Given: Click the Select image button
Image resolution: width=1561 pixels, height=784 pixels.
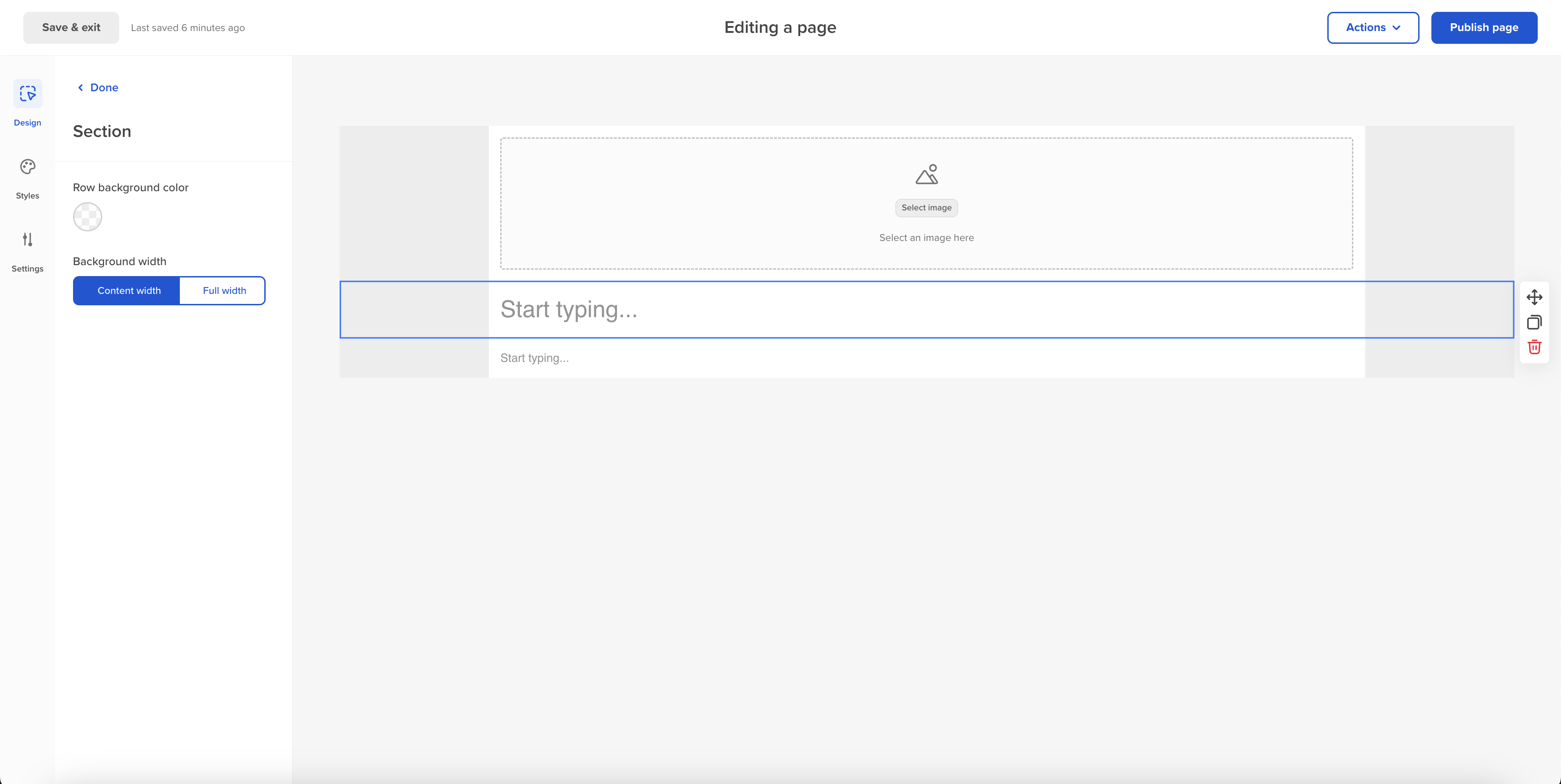Looking at the screenshot, I should [x=926, y=208].
